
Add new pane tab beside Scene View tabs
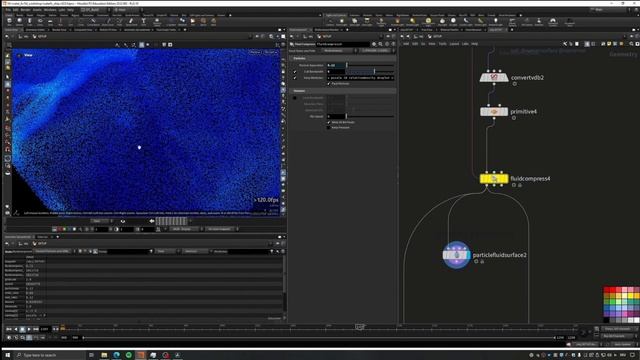tap(185, 30)
